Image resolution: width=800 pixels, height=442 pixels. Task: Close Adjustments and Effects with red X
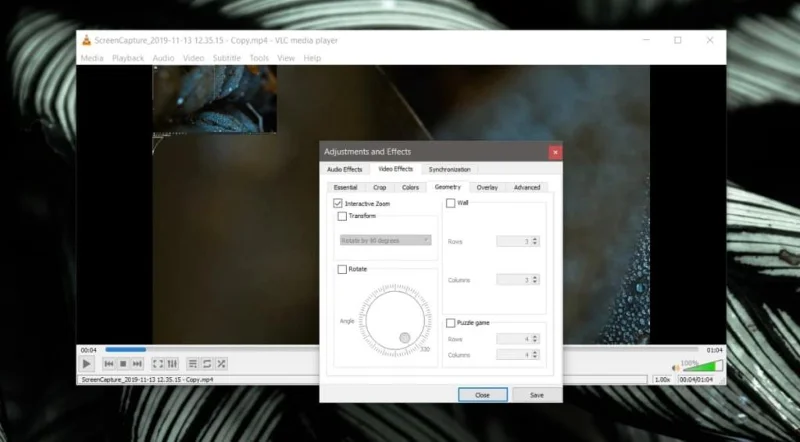click(x=555, y=152)
